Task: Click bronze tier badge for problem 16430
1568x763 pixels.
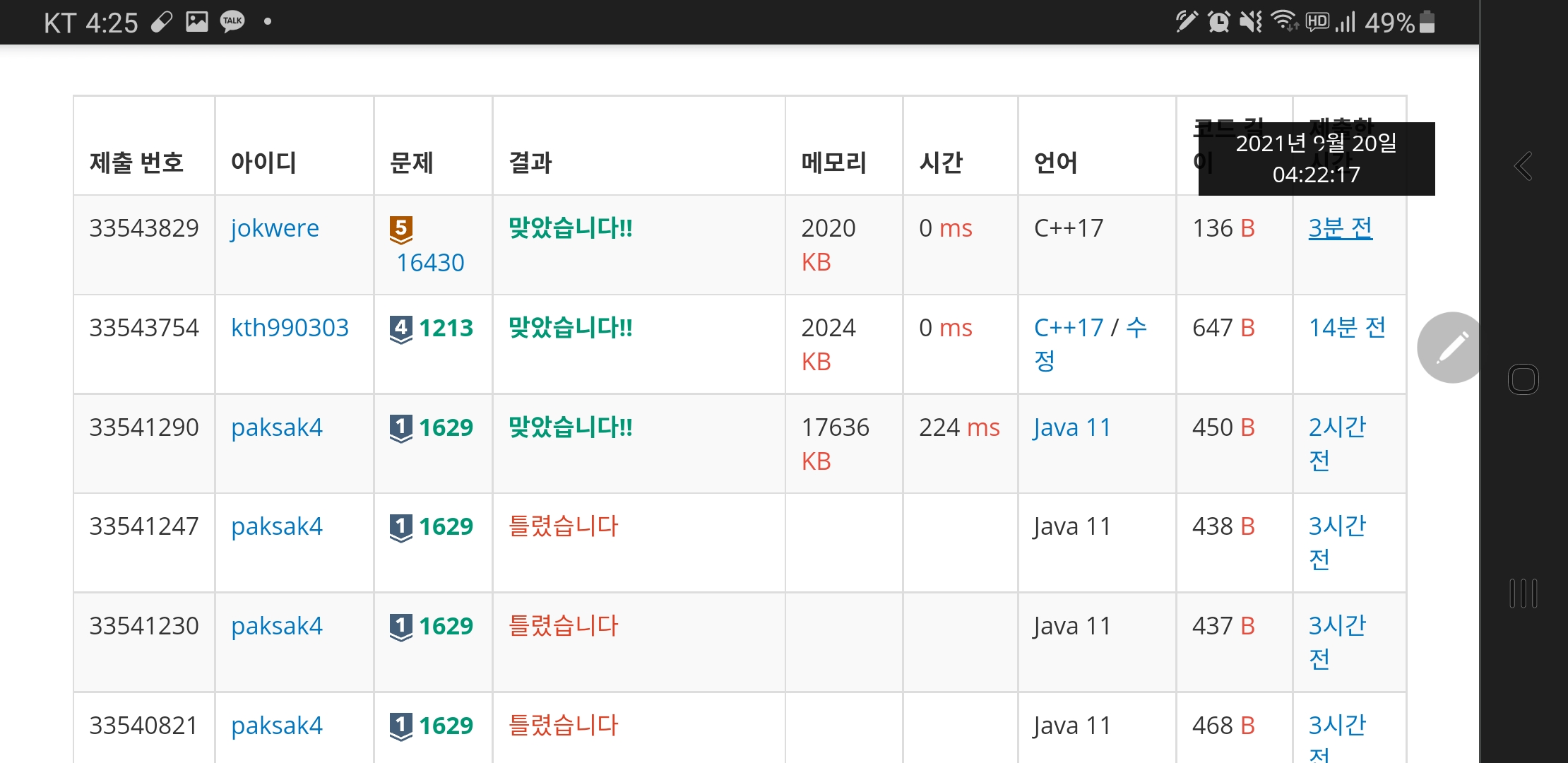Action: [400, 230]
